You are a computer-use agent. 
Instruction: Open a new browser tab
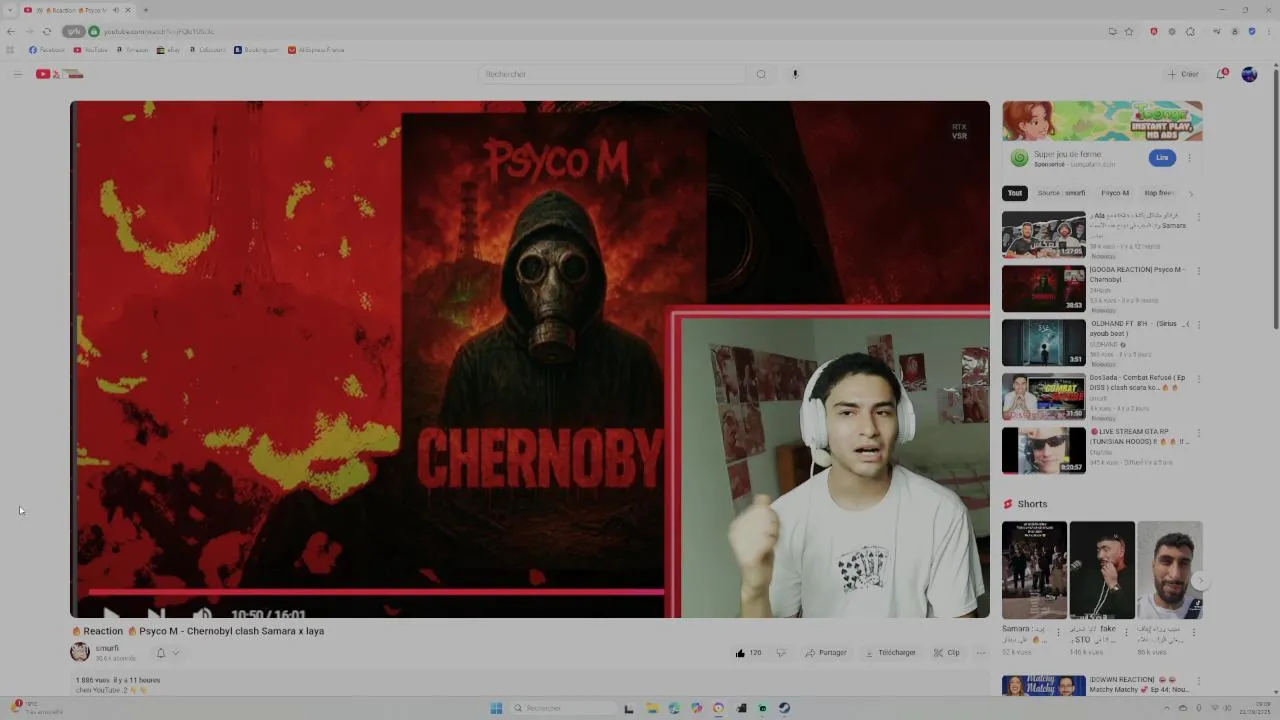click(146, 10)
